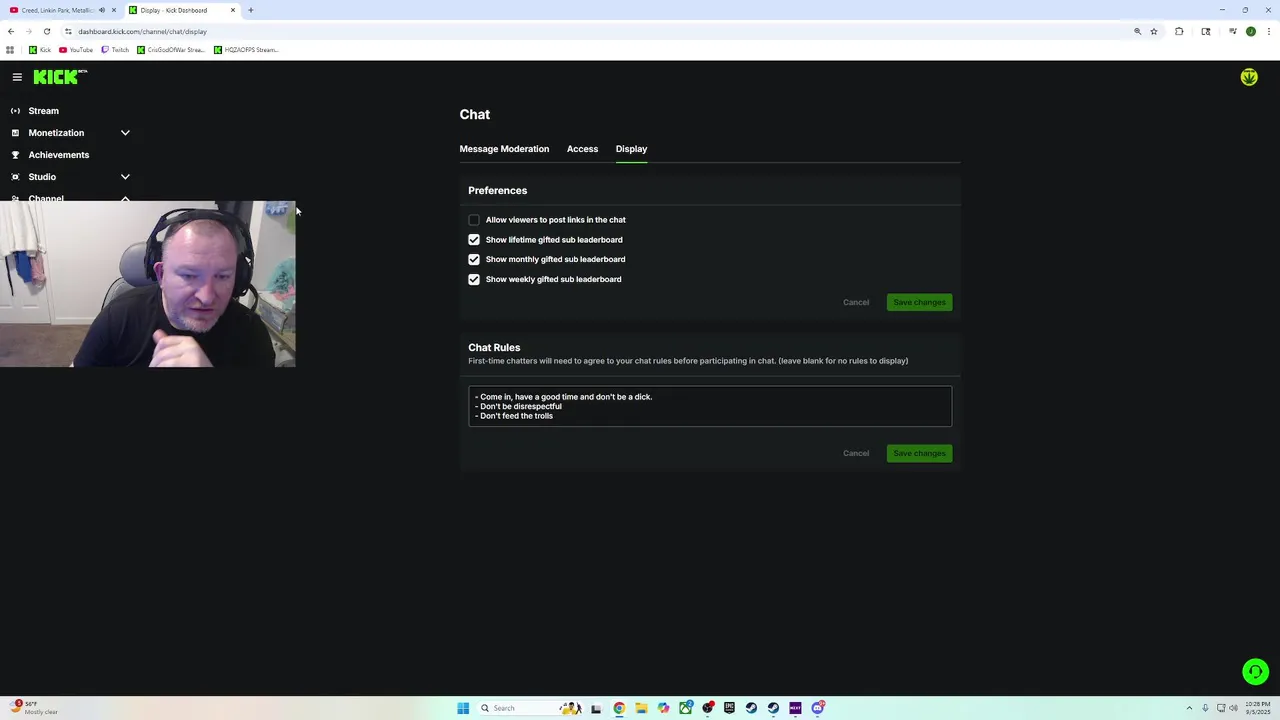Uncheck show lifetime gifted sub leaderboard
Image resolution: width=1280 pixels, height=720 pixels.
(474, 240)
